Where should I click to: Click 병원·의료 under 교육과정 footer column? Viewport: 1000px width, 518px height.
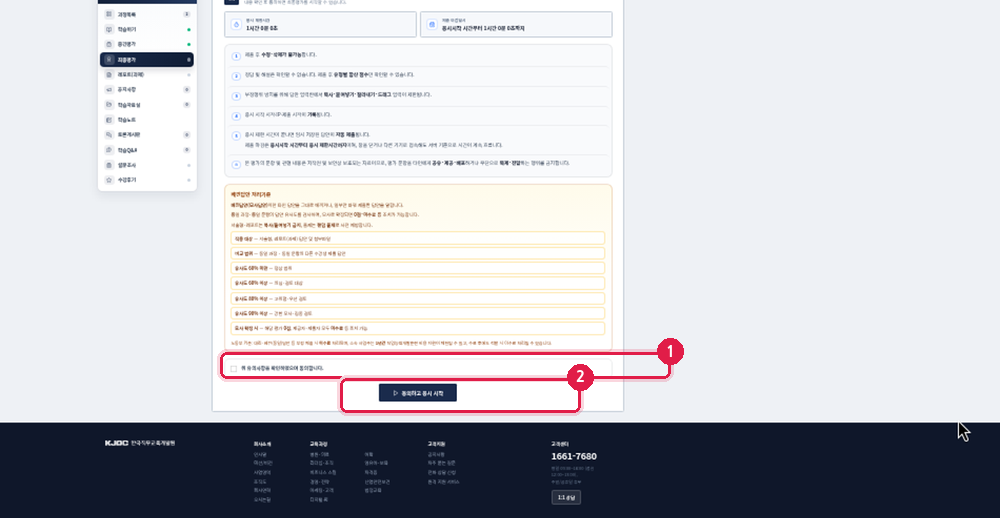point(319,454)
